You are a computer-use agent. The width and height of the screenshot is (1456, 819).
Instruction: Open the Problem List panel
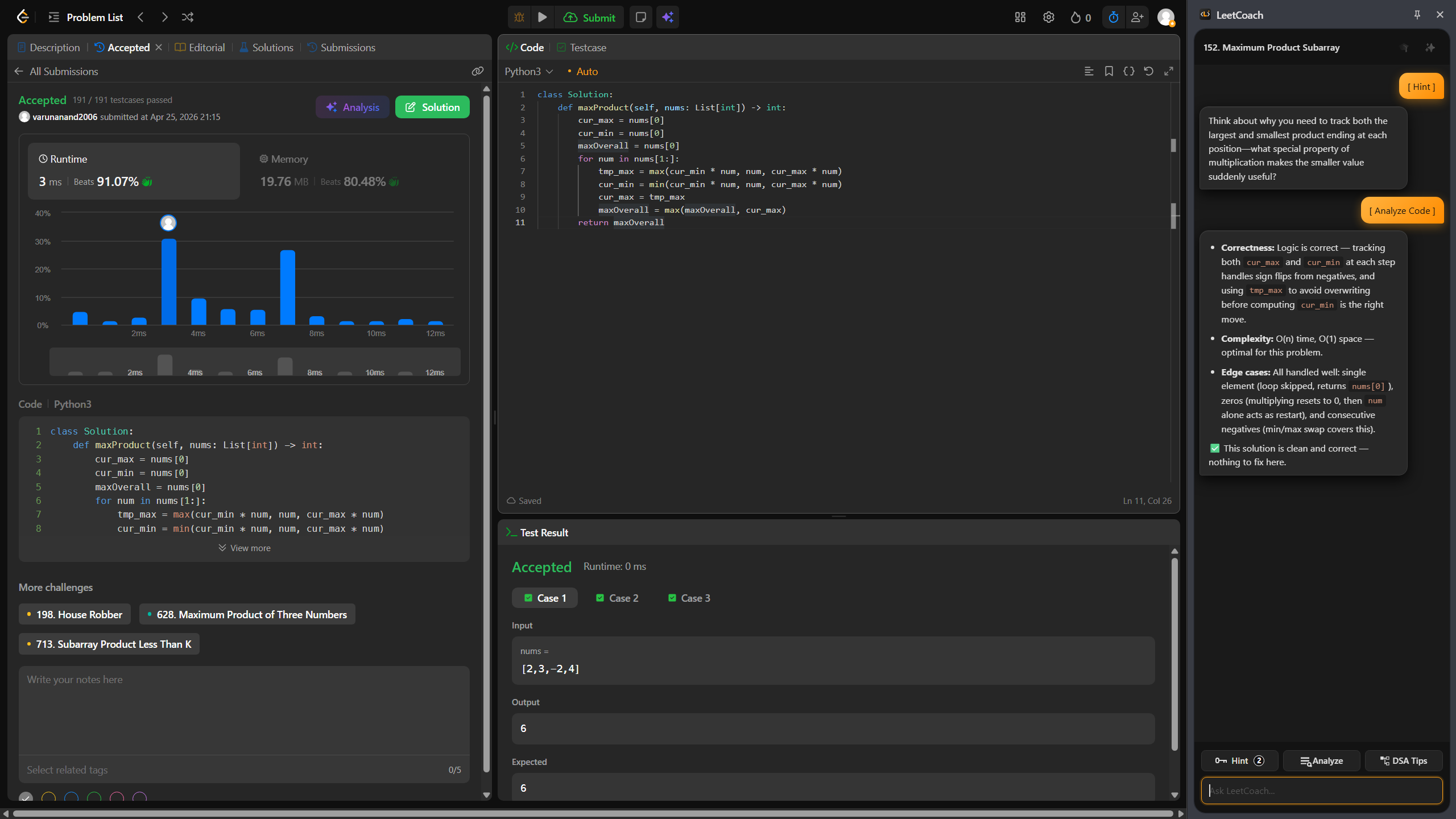pos(86,17)
